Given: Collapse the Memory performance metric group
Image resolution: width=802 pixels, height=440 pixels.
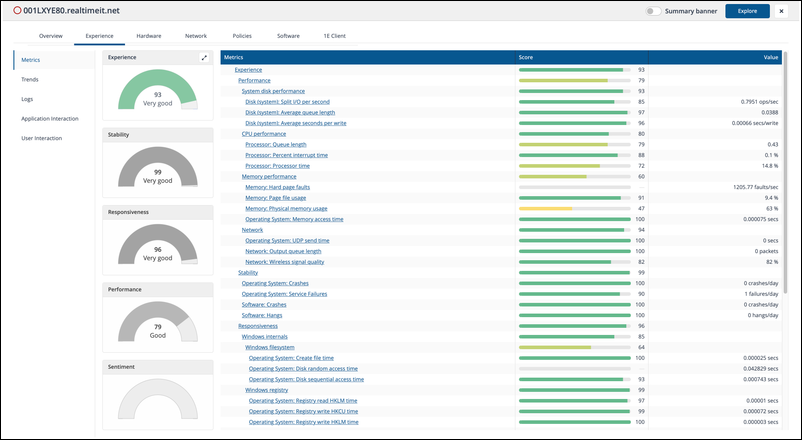Looking at the screenshot, I should pyautogui.click(x=268, y=176).
